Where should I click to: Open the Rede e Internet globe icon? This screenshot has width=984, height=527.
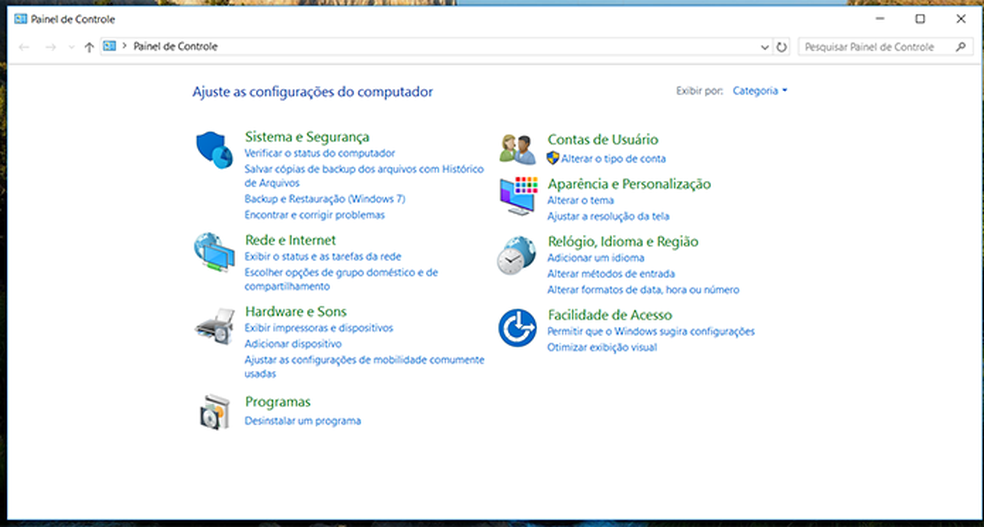pos(214,252)
